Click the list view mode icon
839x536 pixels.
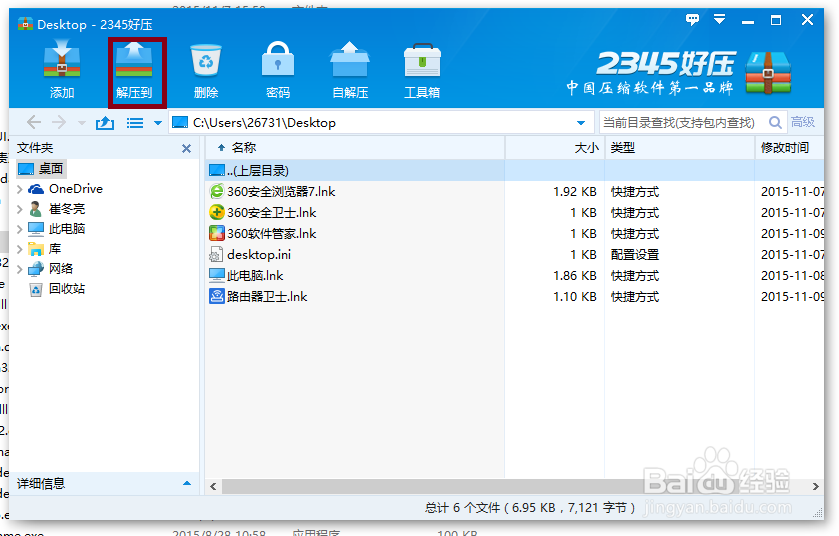134,123
